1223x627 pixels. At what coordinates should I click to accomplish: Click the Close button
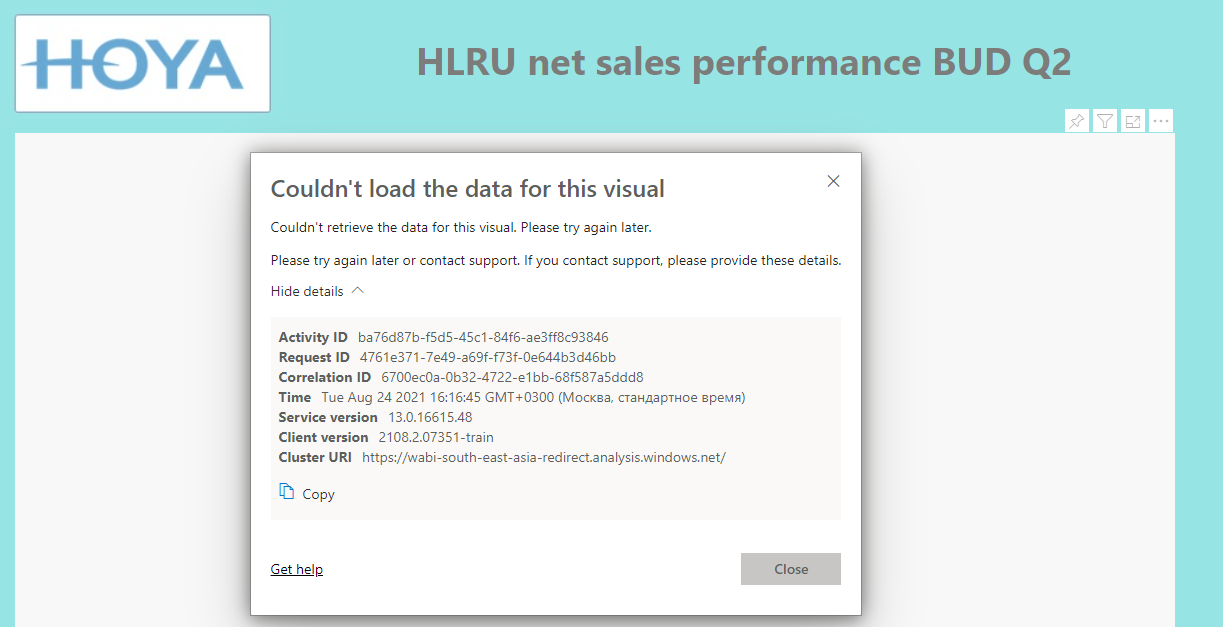click(x=791, y=569)
